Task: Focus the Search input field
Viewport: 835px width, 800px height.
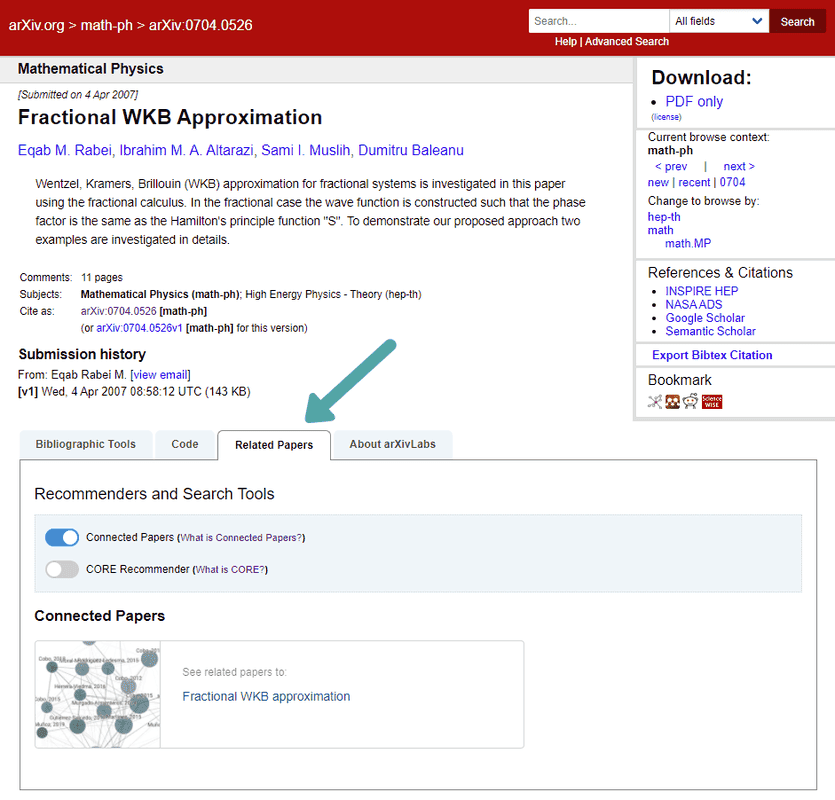Action: tap(599, 21)
